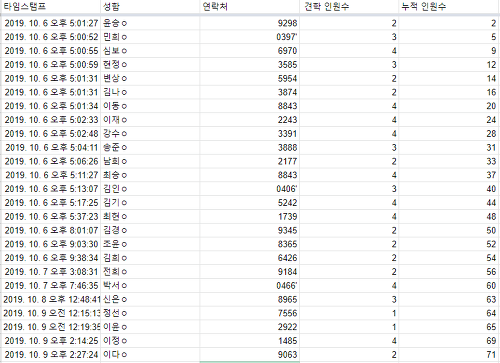Click name cell 이재ㅇ
This screenshot has height=363, width=500.
click(150, 120)
